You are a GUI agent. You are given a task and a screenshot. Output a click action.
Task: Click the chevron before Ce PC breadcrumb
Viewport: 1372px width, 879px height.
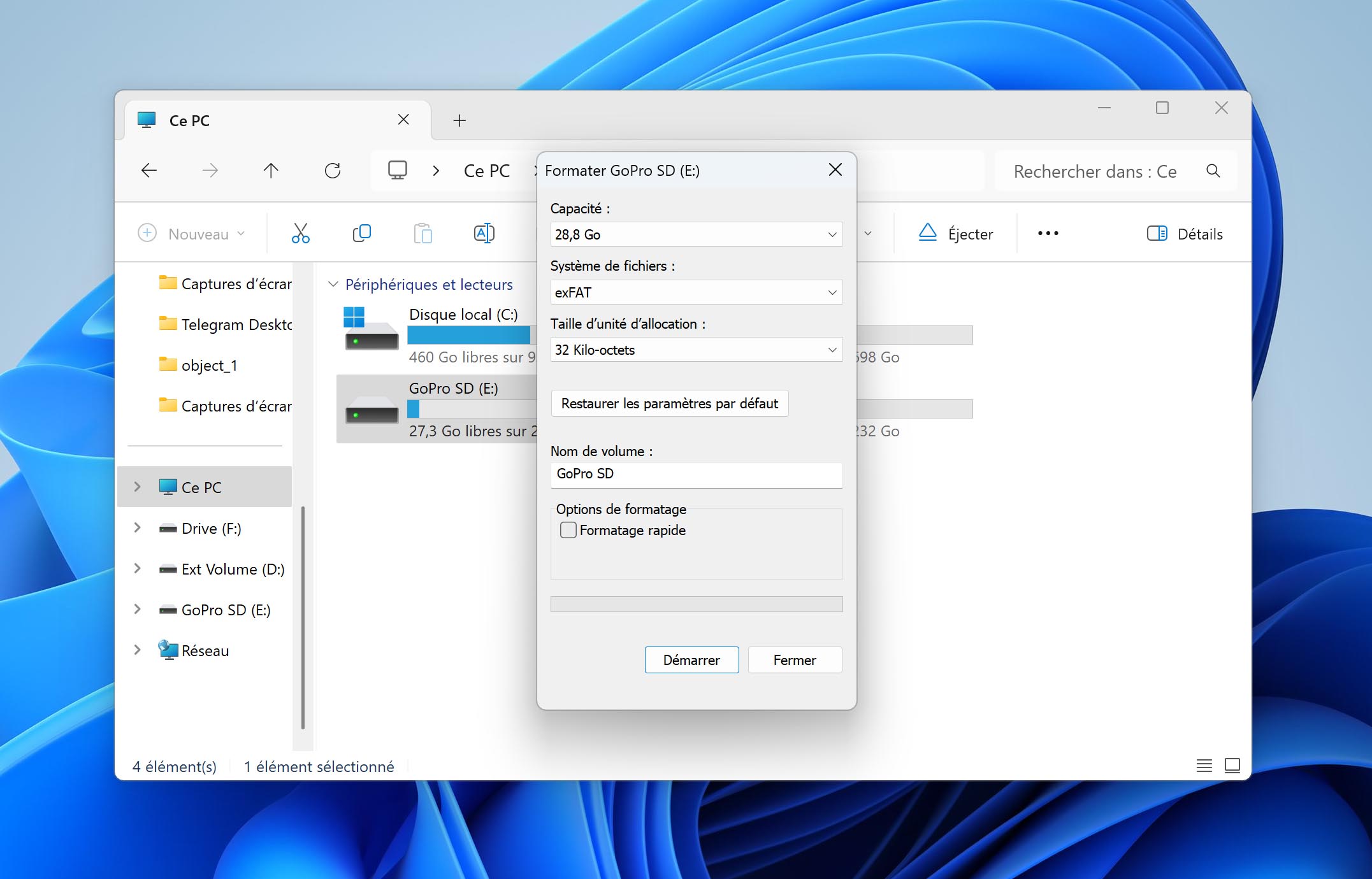coord(436,171)
